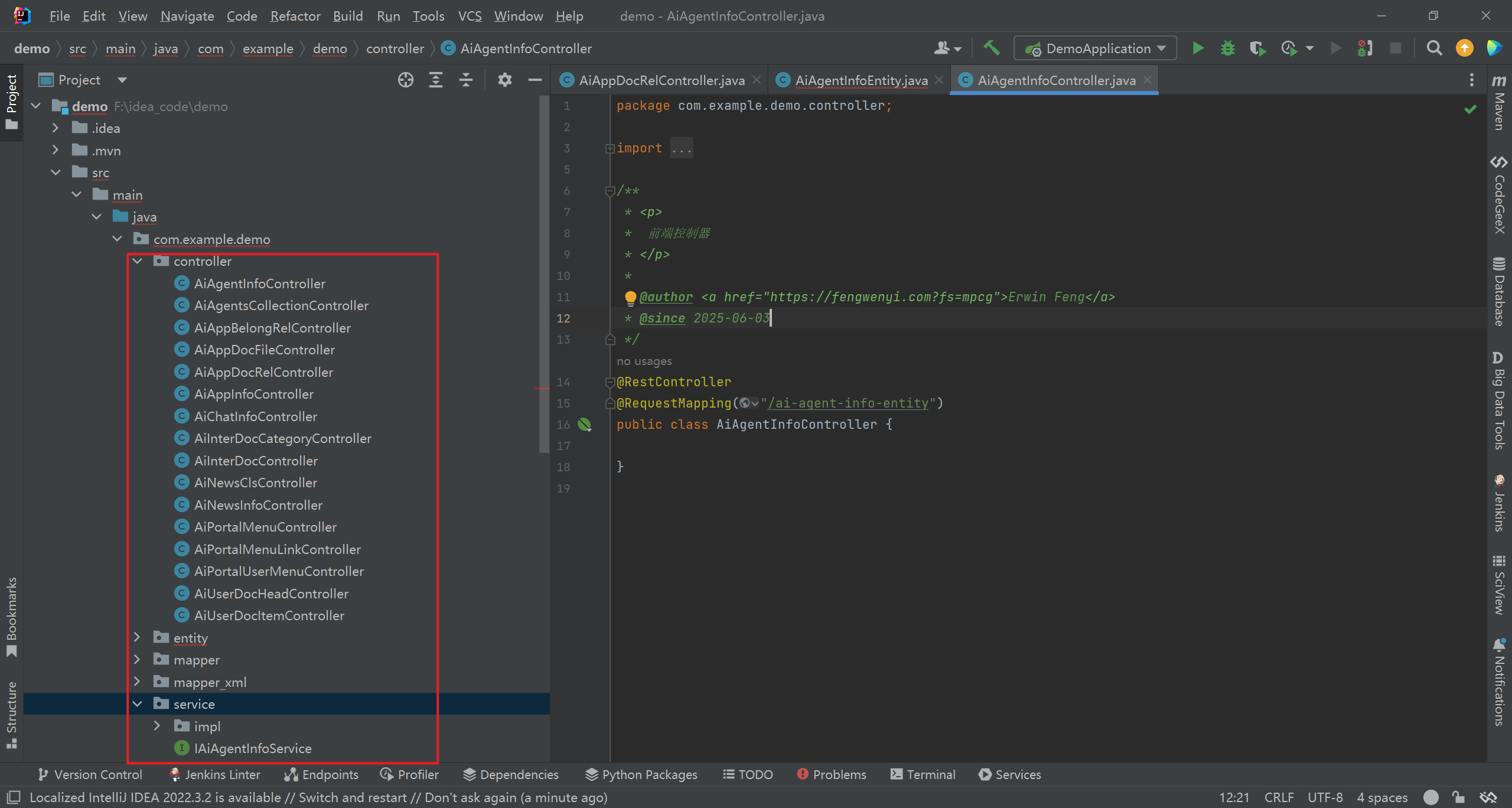Open the Navigate menu
This screenshot has height=808, width=1512.
187,16
